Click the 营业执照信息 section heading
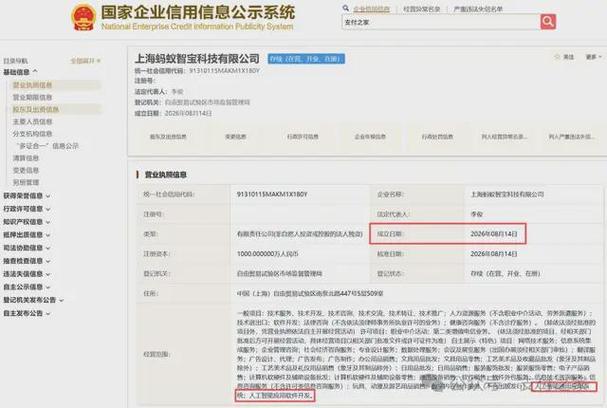 [x=165, y=175]
